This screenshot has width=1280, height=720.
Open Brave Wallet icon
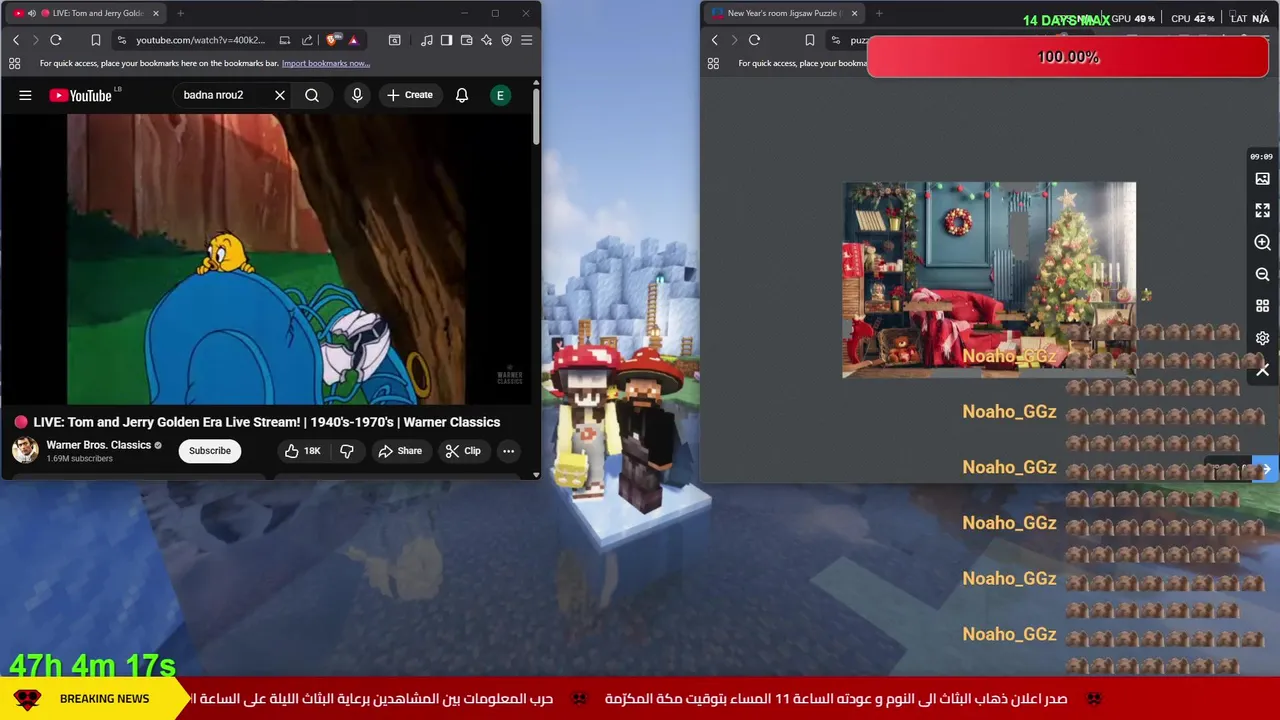point(466,40)
